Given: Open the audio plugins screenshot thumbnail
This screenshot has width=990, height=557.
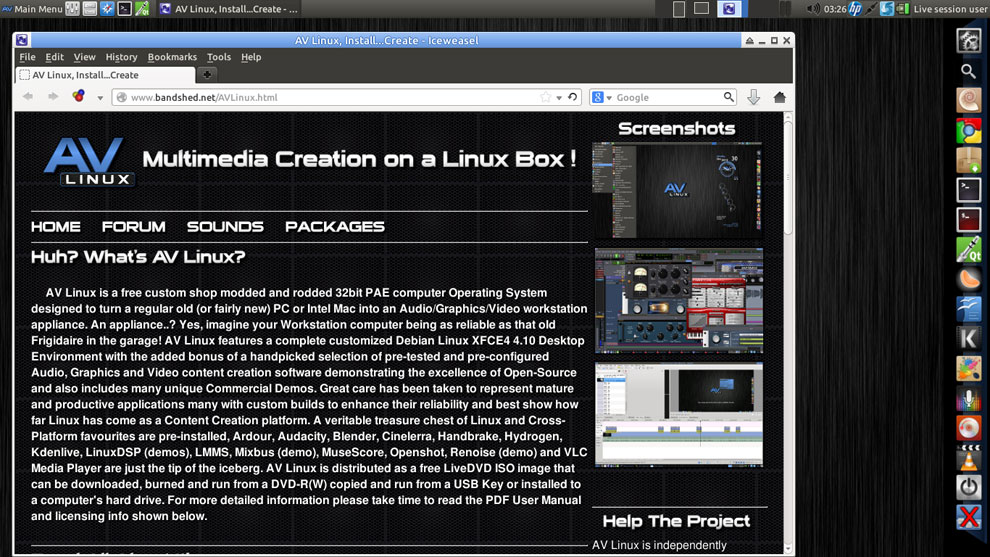Looking at the screenshot, I should point(679,301).
